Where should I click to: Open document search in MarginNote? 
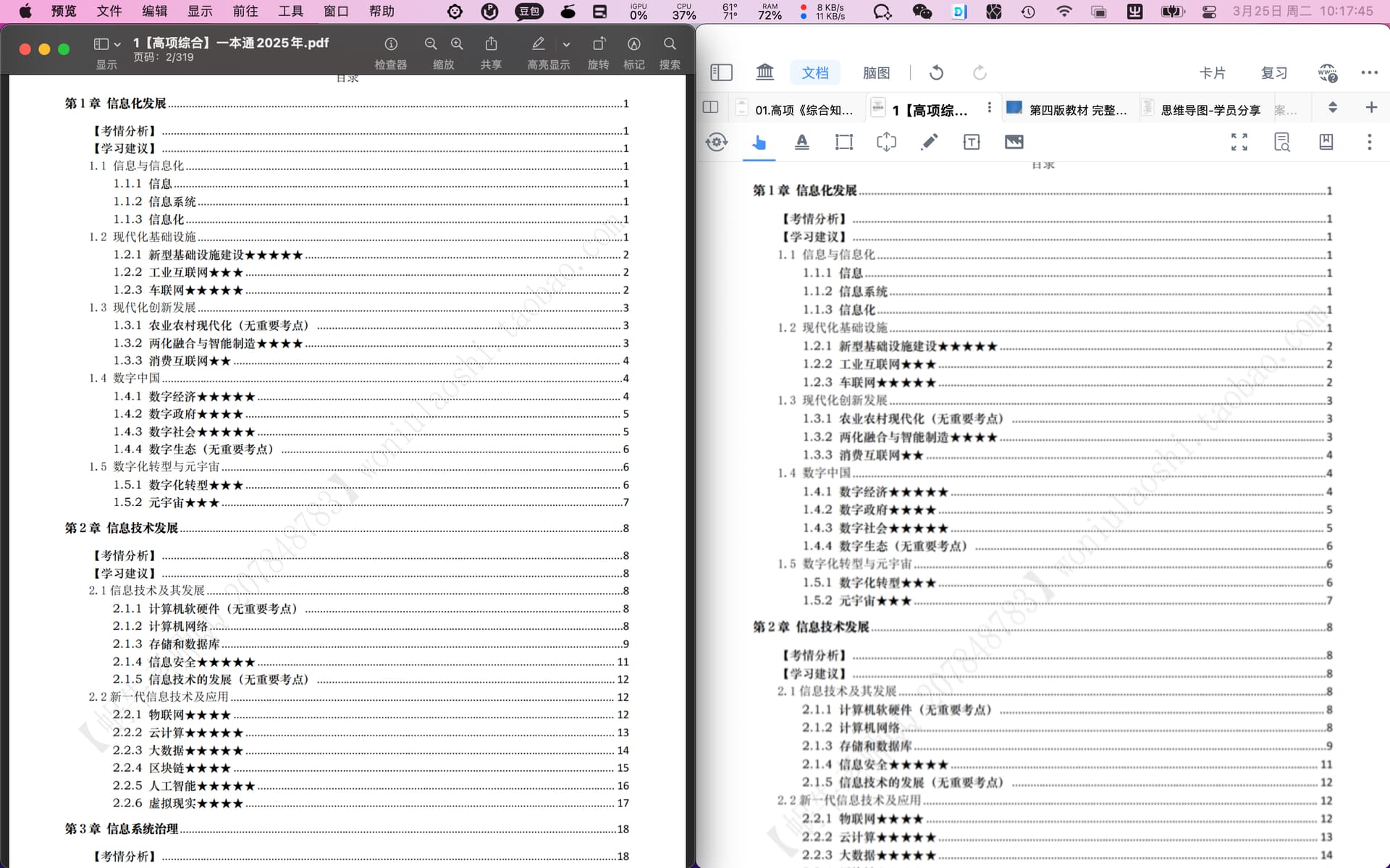tap(1281, 142)
